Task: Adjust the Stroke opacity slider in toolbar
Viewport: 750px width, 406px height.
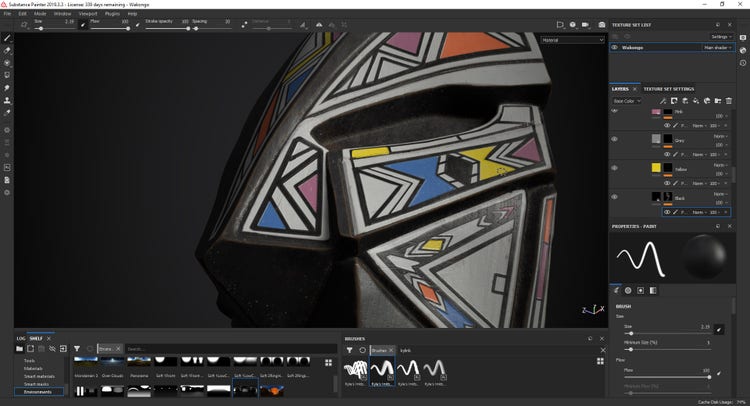Action: [167, 29]
